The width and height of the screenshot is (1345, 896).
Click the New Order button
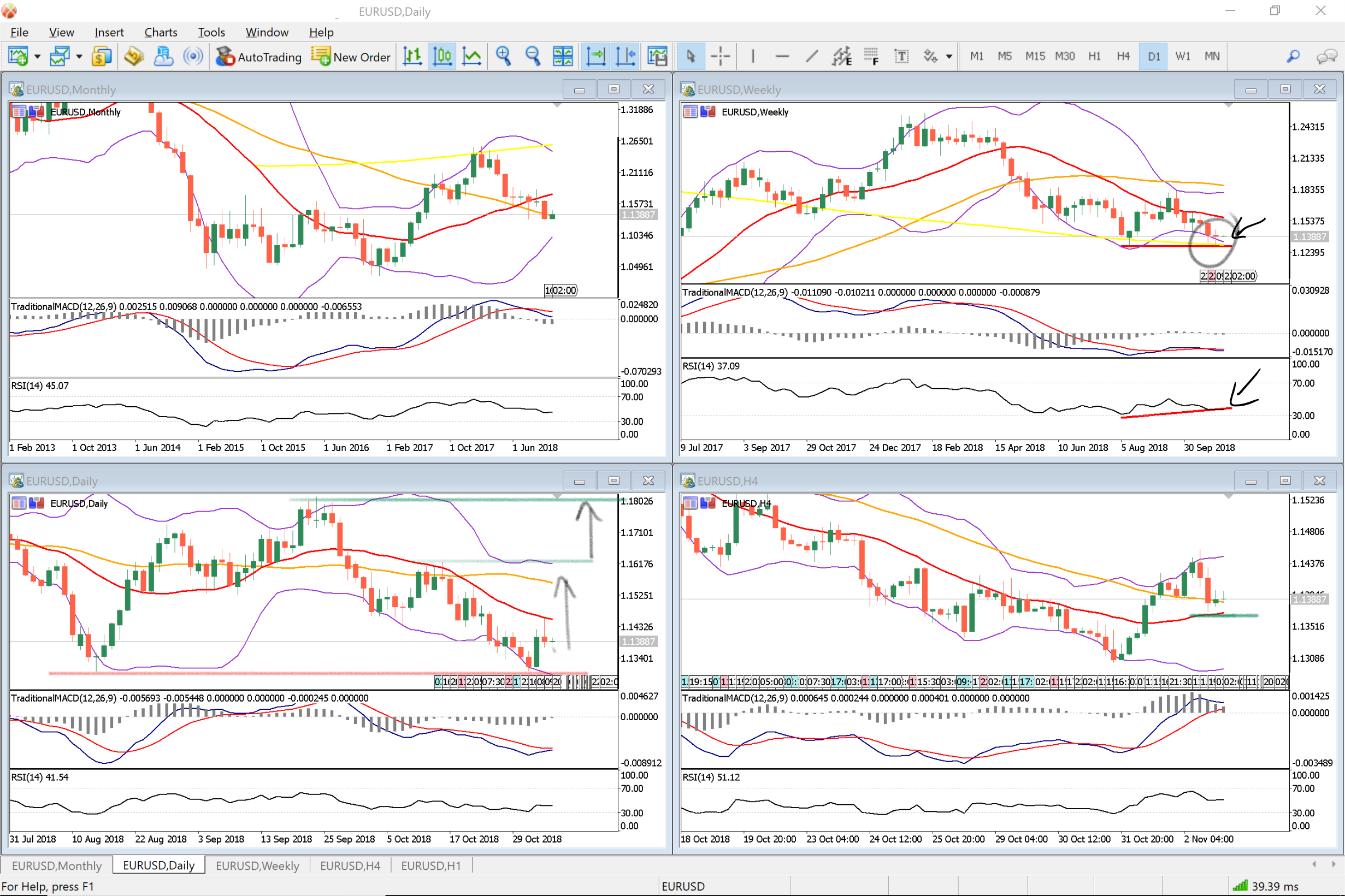coord(351,57)
